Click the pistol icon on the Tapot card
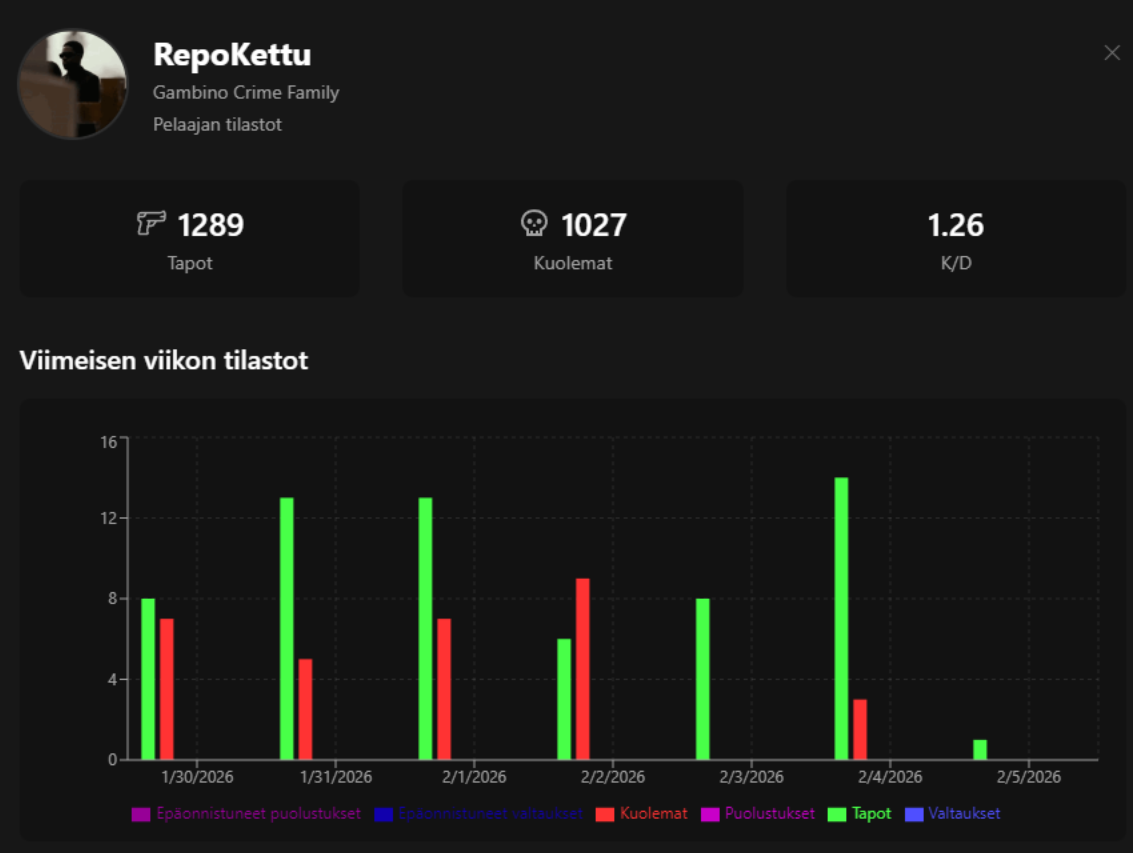1133x853 pixels. pos(151,224)
